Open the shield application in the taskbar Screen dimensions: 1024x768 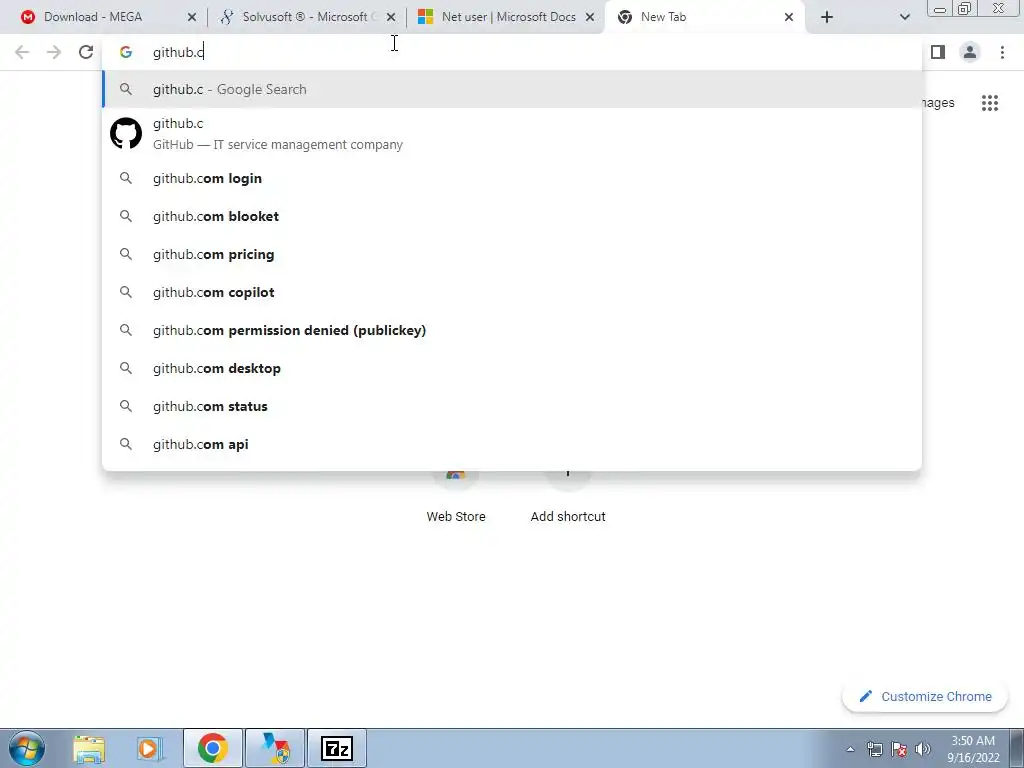coord(276,748)
